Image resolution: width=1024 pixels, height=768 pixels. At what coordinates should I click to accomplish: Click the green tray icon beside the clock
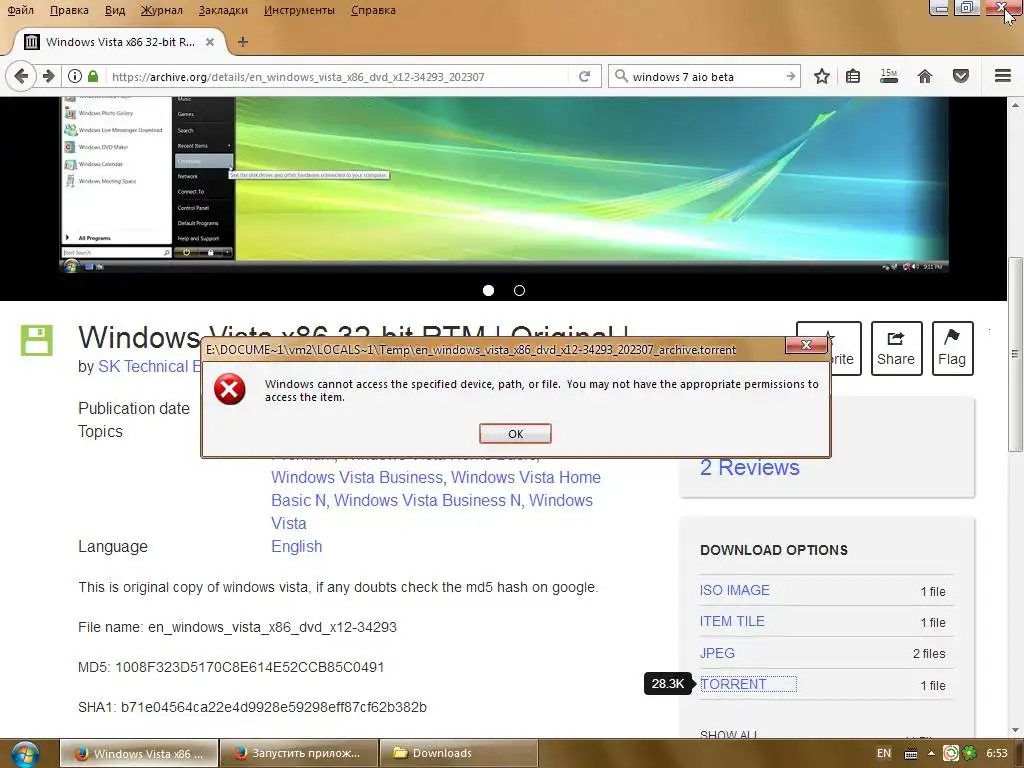[x=969, y=754]
